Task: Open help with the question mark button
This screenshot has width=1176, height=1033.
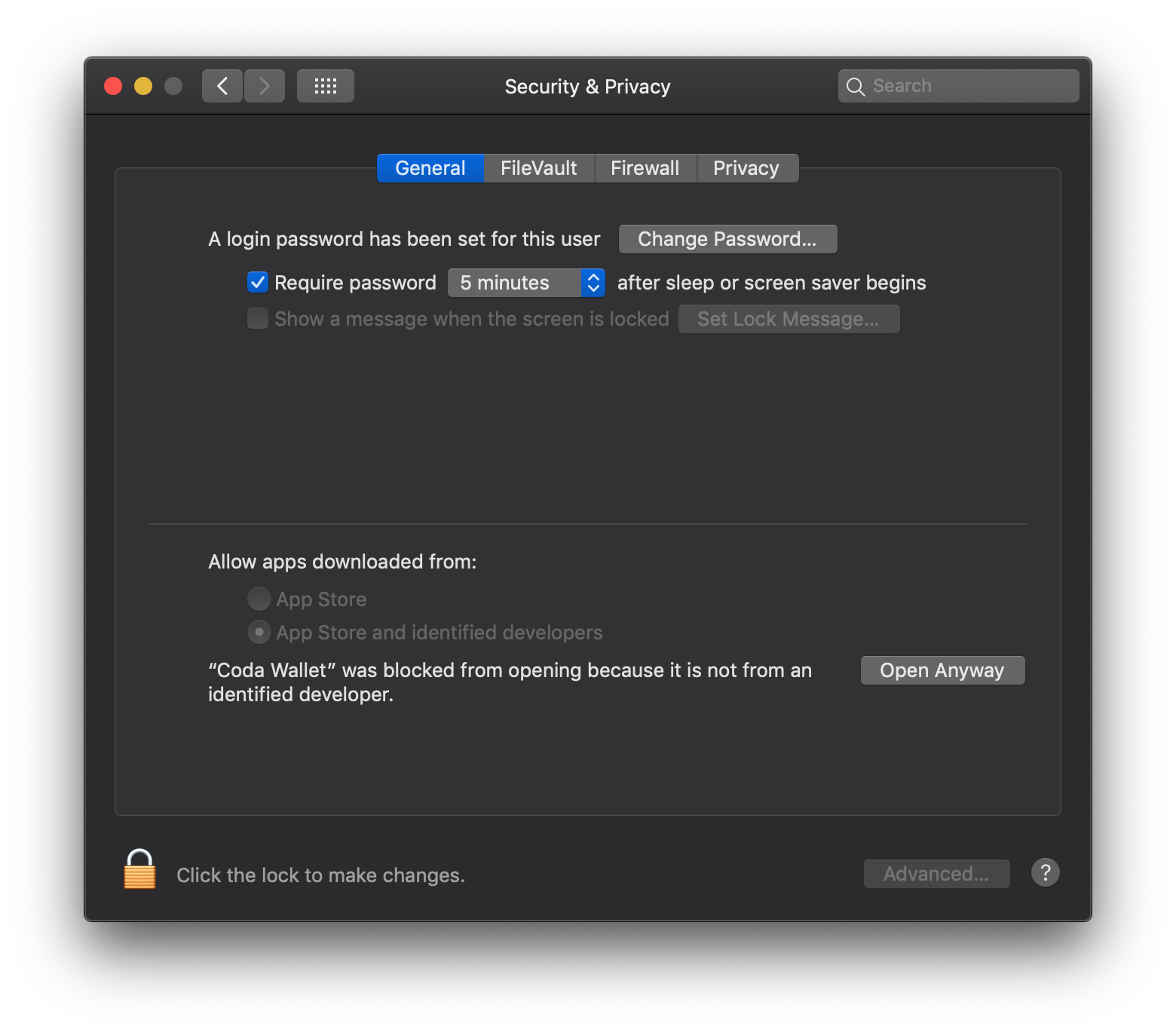Action: [1046, 873]
